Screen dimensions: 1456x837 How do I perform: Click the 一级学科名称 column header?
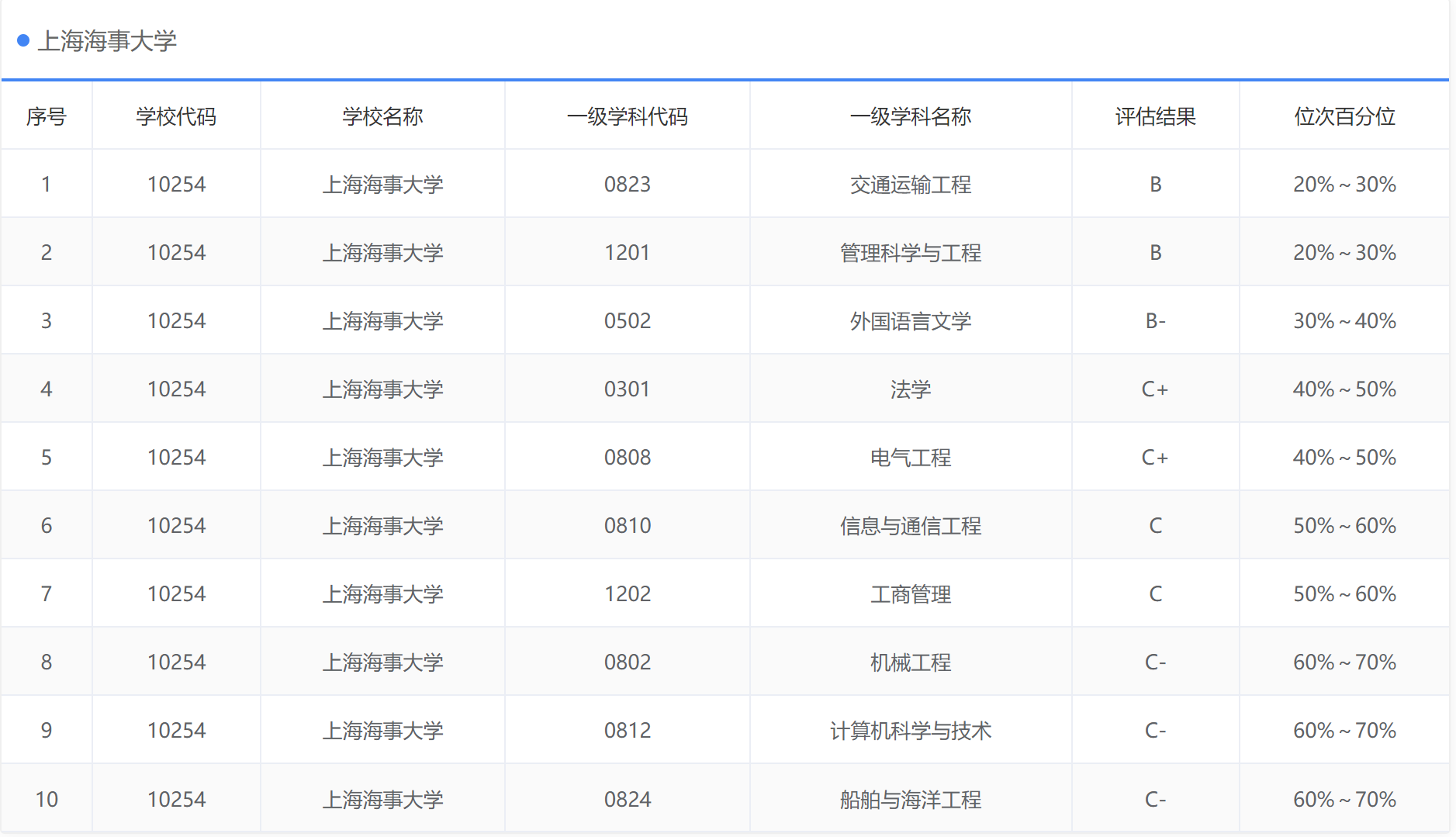911,116
